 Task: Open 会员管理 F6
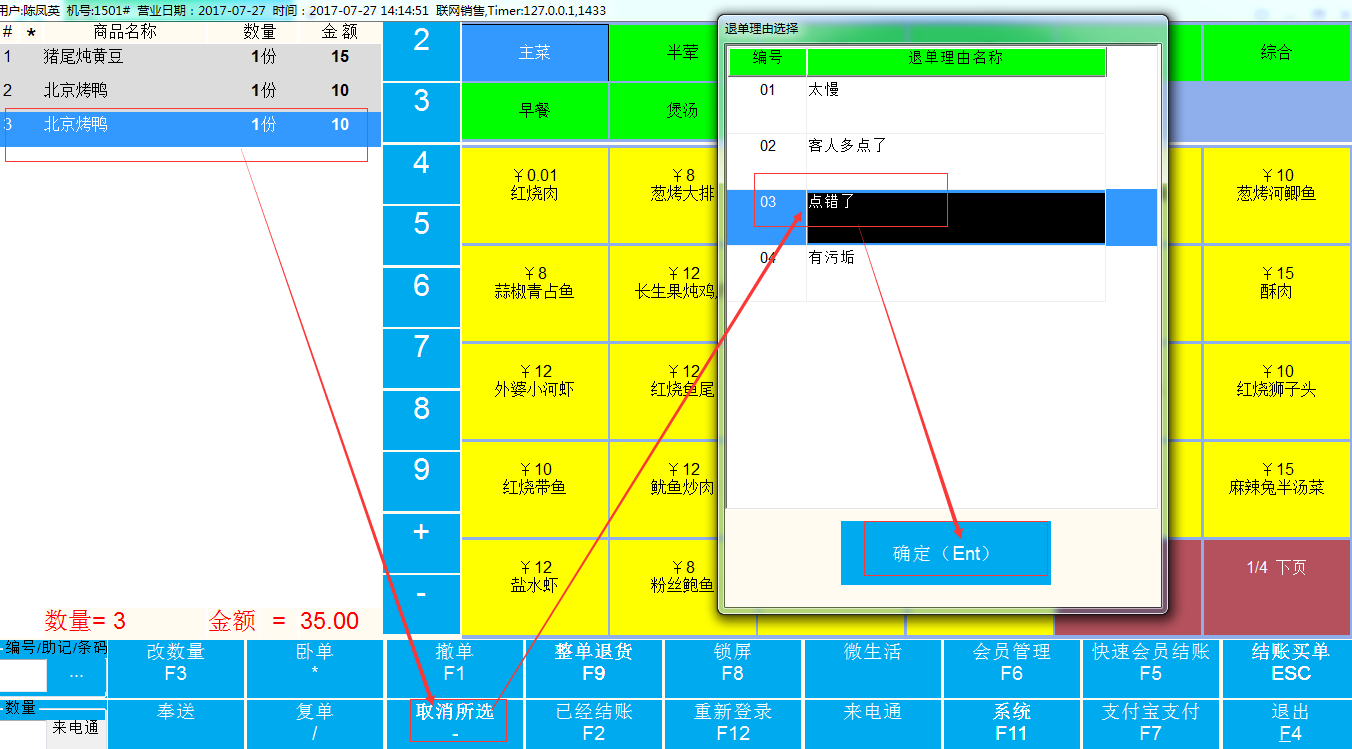[x=1012, y=669]
